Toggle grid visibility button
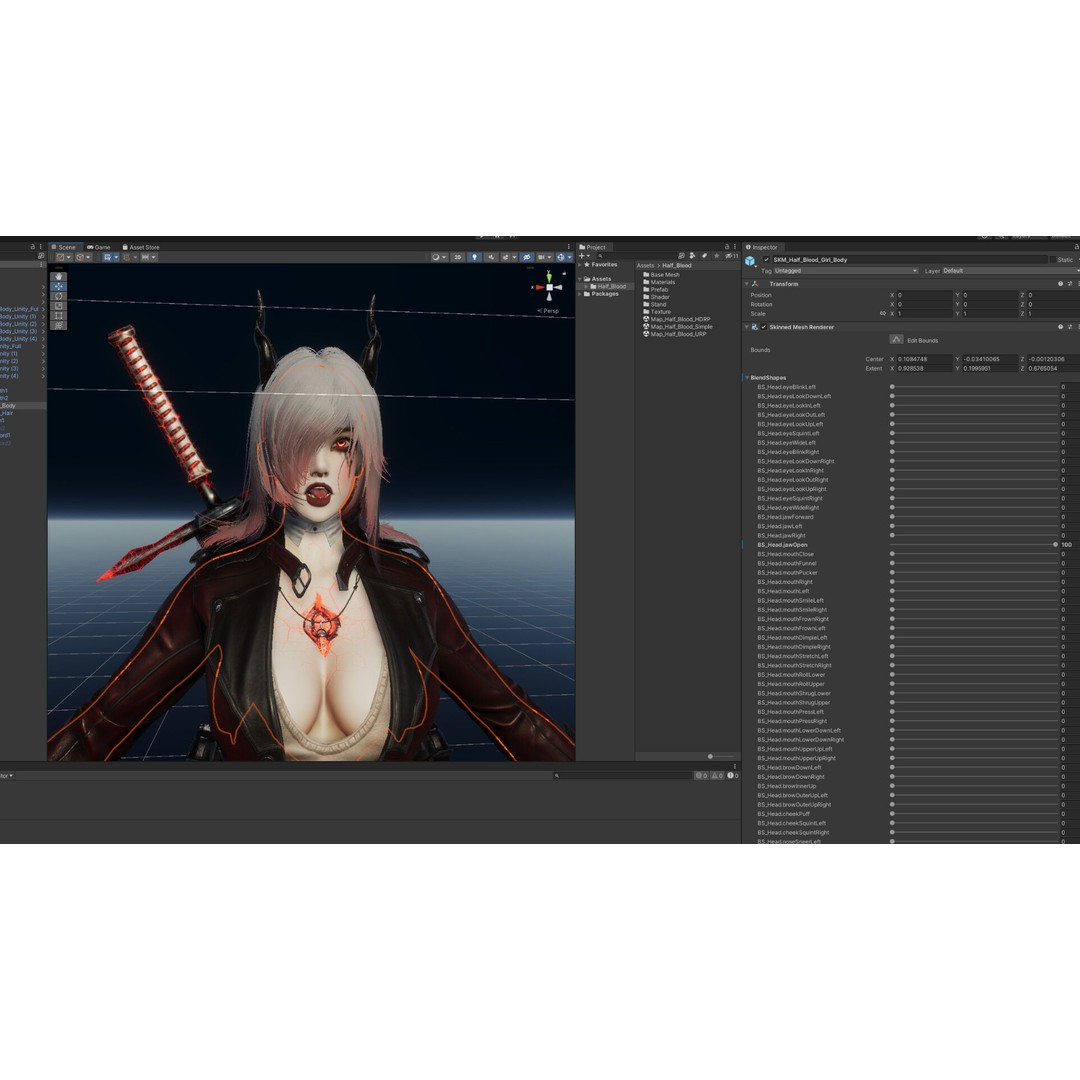Image resolution: width=1080 pixels, height=1080 pixels. [107, 257]
